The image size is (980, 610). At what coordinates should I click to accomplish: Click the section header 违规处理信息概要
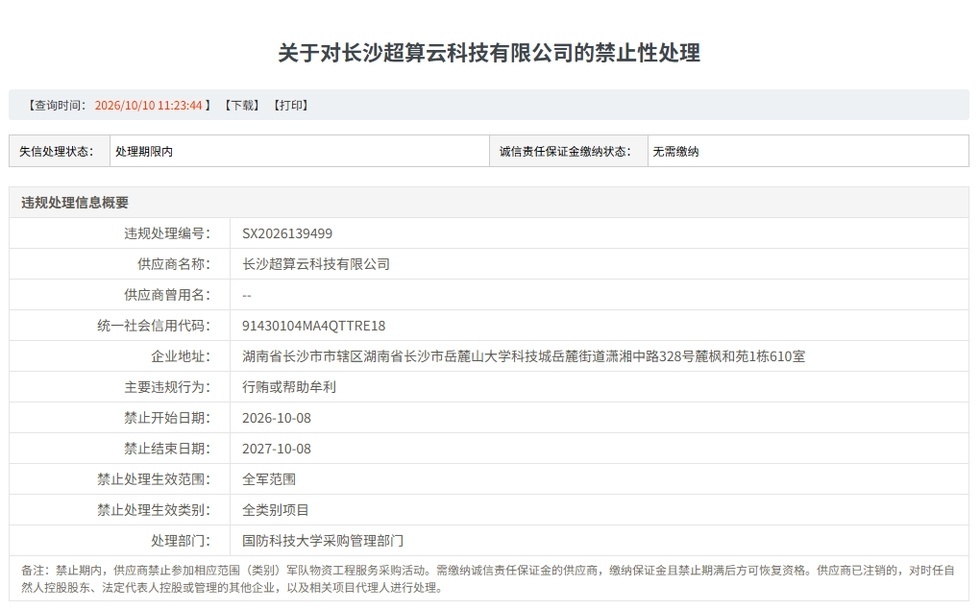(75, 202)
